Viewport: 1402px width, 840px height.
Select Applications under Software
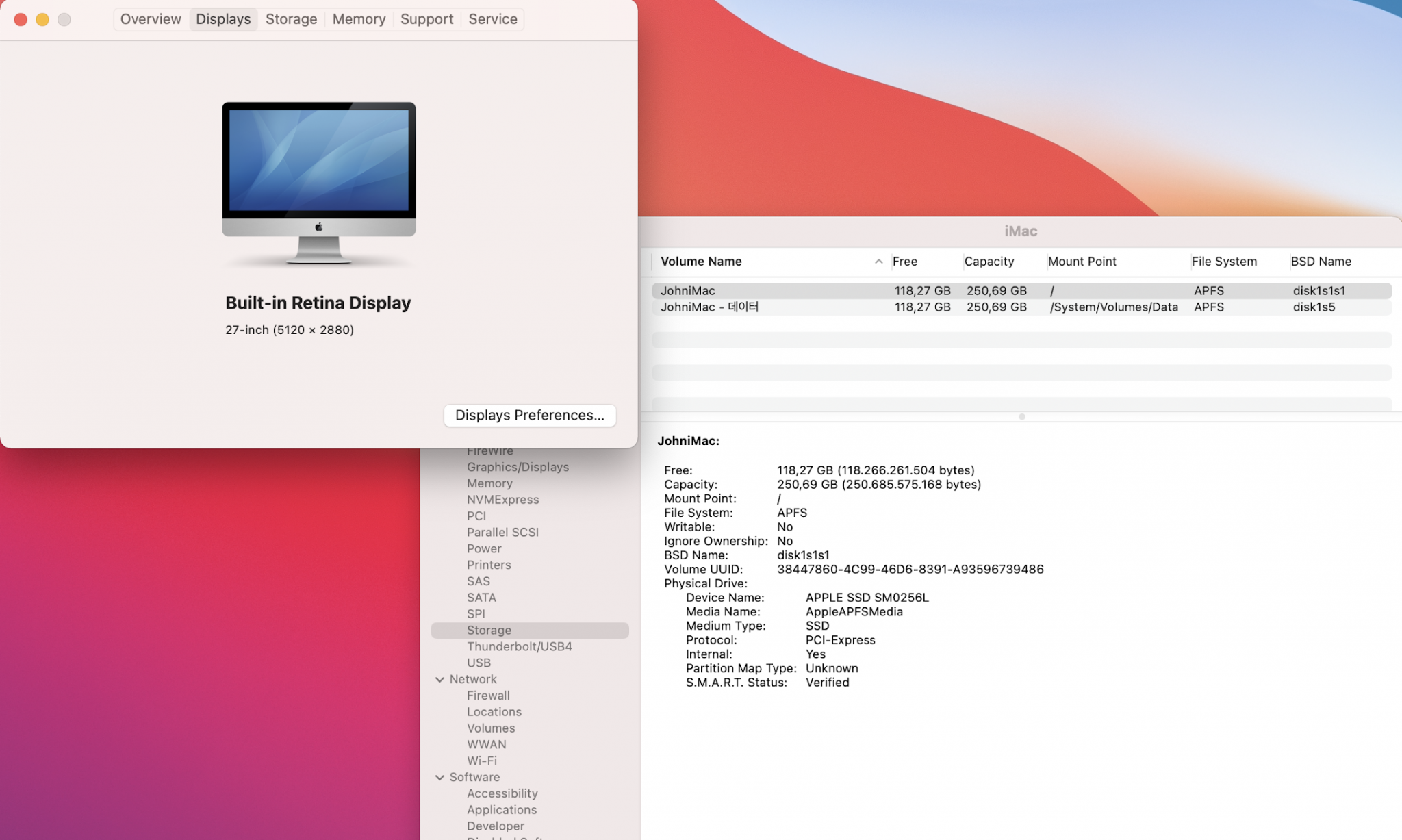pos(501,810)
